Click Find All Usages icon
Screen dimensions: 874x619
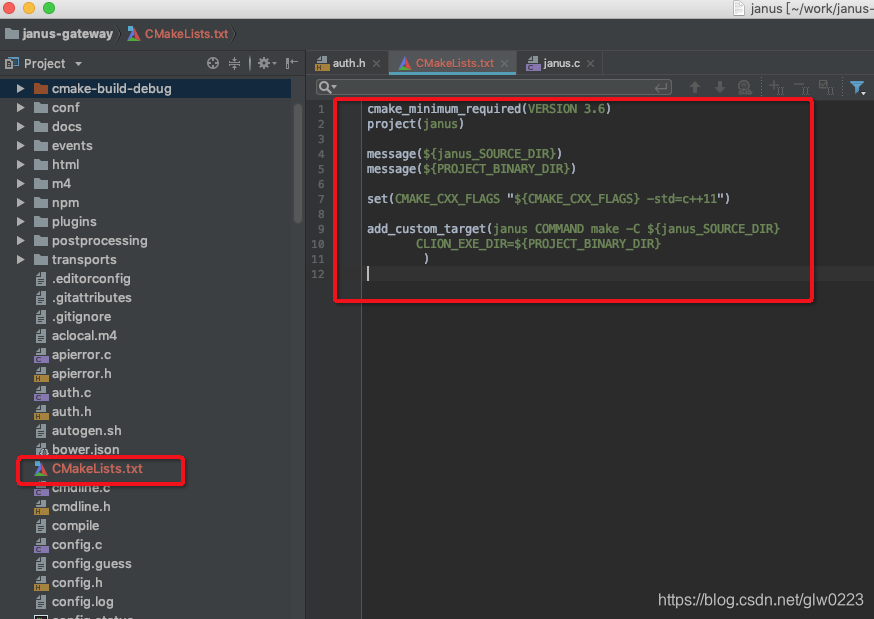(x=745, y=87)
